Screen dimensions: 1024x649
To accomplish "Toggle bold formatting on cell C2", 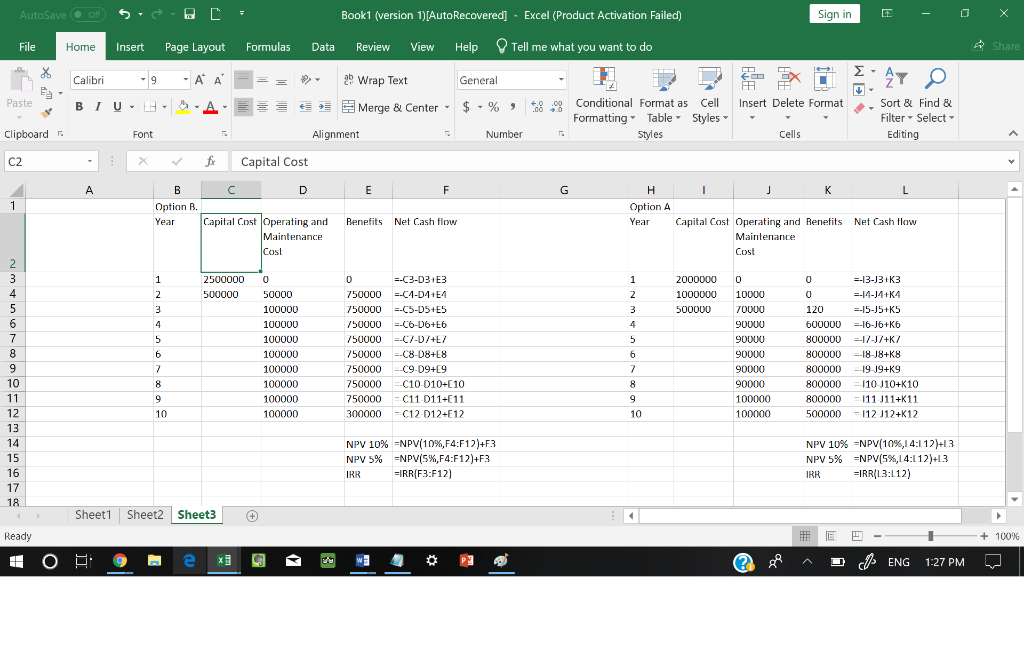I will pos(79,105).
